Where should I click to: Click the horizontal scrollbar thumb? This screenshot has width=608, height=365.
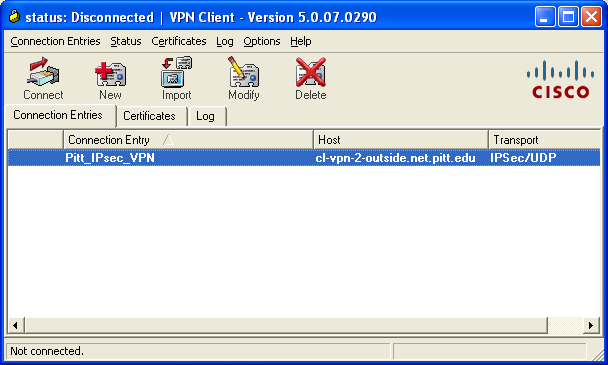(286, 325)
